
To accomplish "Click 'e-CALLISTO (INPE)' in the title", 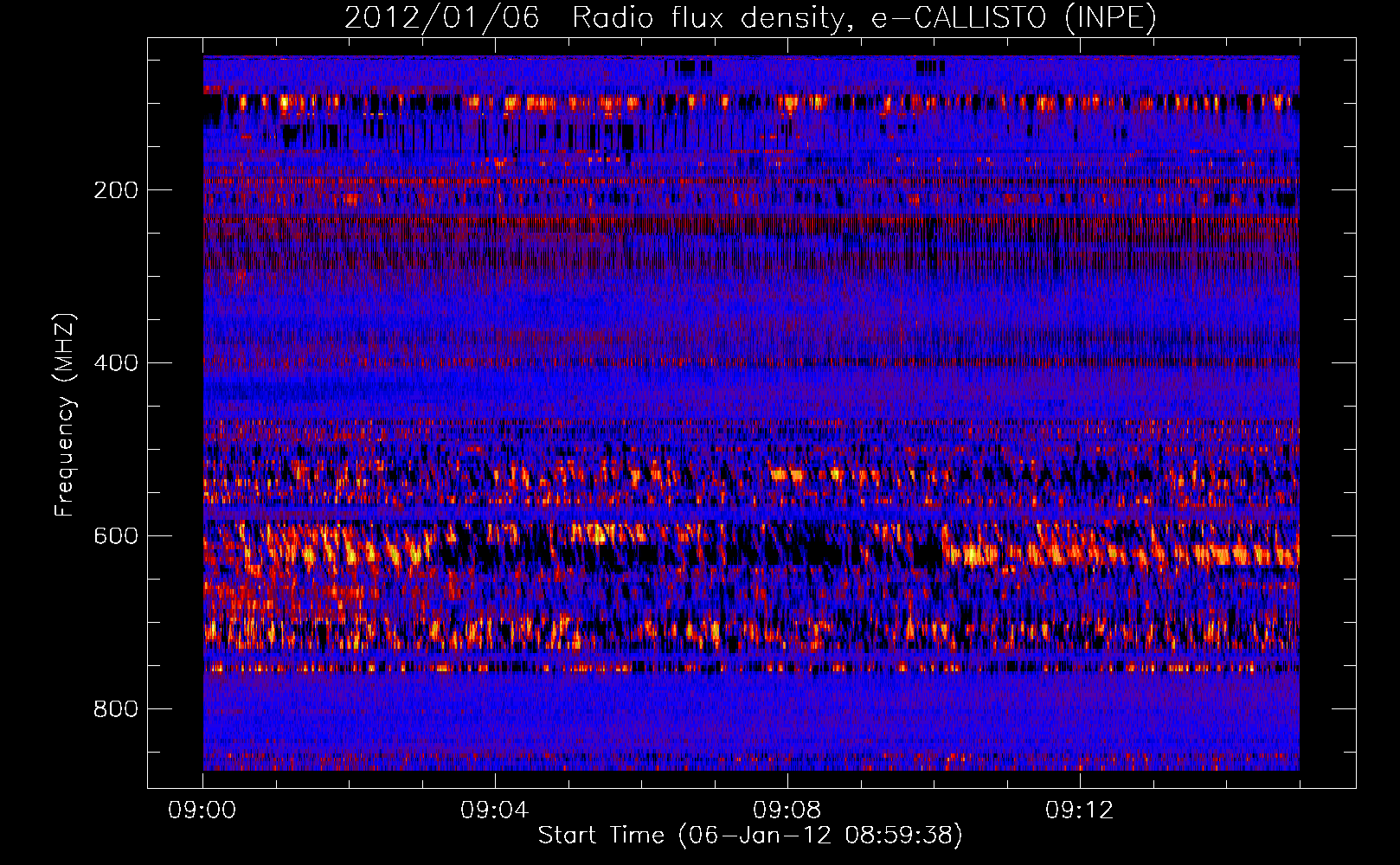I will (1014, 18).
